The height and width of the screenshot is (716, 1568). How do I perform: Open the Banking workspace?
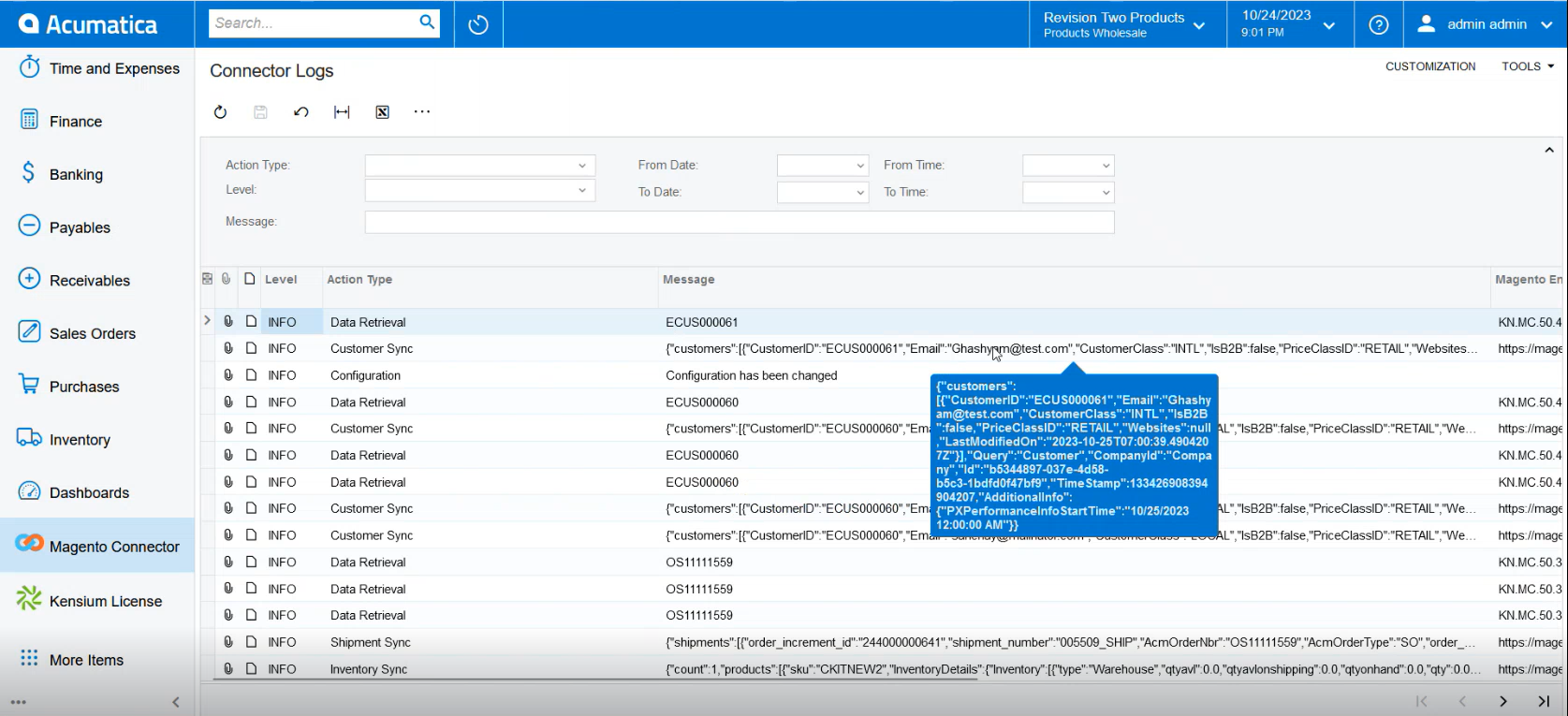pos(97,174)
